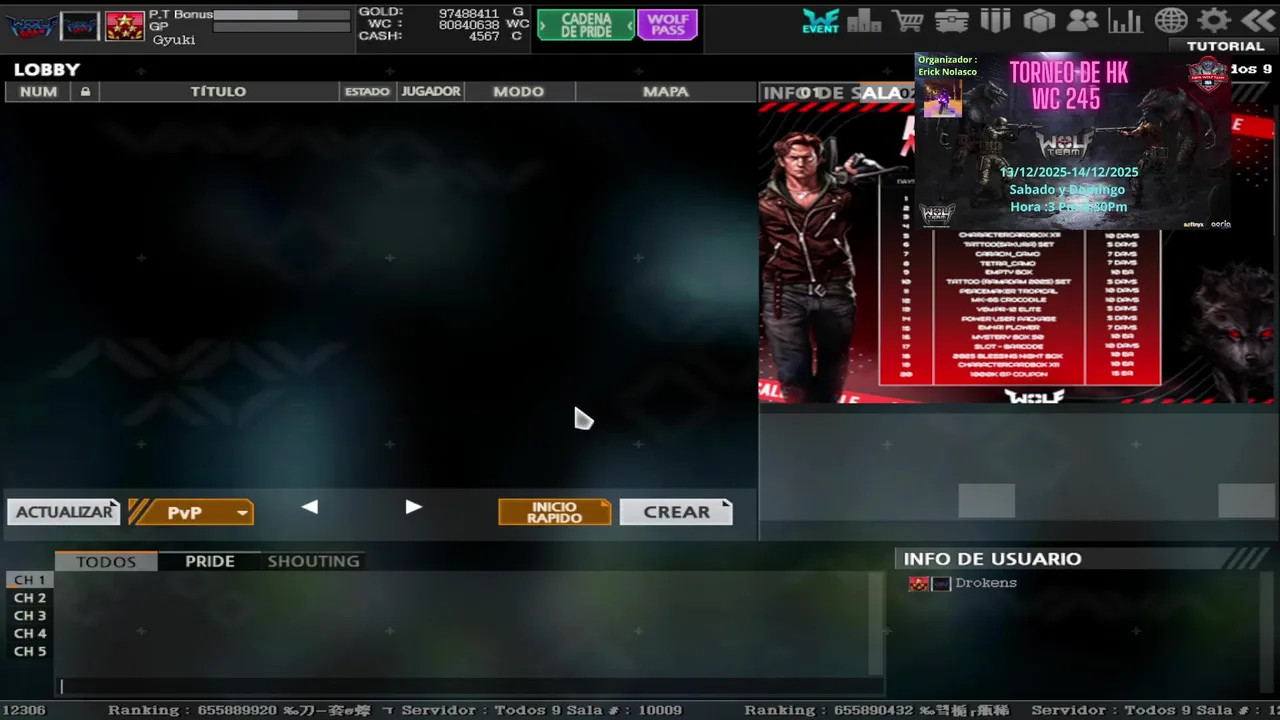Click the lock column header icon
Image resolution: width=1280 pixels, height=720 pixels.
(85, 92)
